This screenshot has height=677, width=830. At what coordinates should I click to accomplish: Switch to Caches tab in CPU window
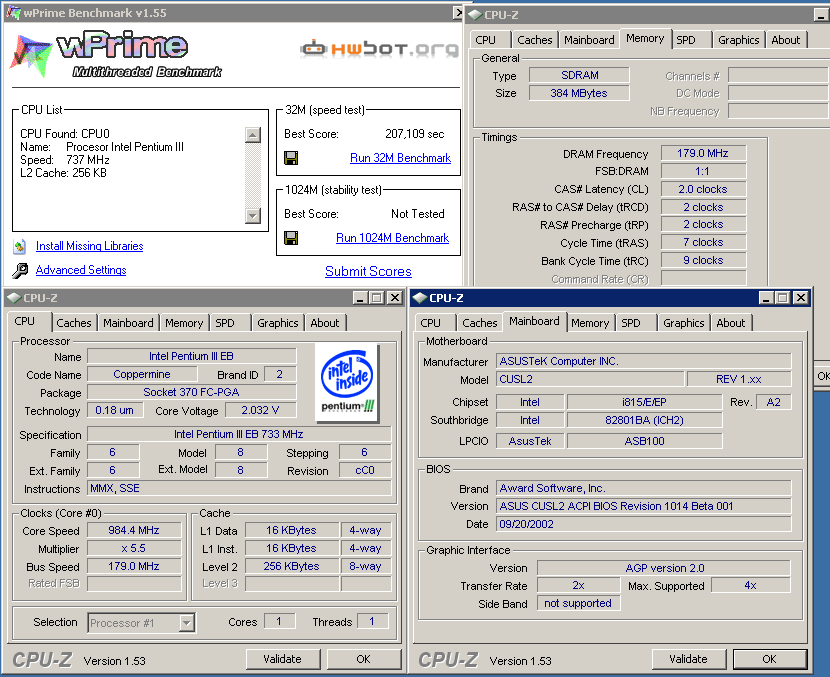(x=74, y=323)
